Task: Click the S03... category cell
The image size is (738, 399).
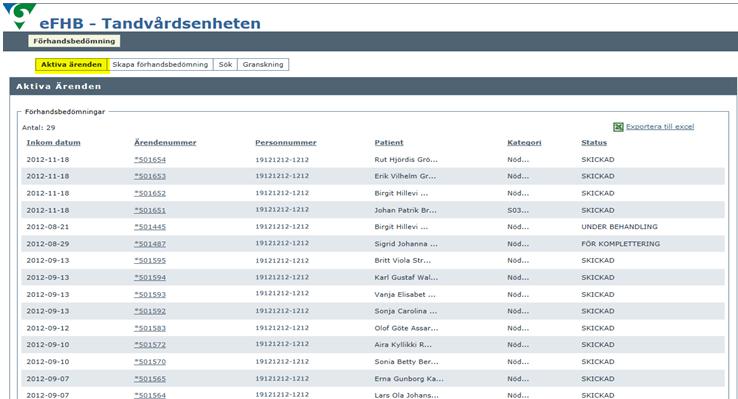Action: 518,210
